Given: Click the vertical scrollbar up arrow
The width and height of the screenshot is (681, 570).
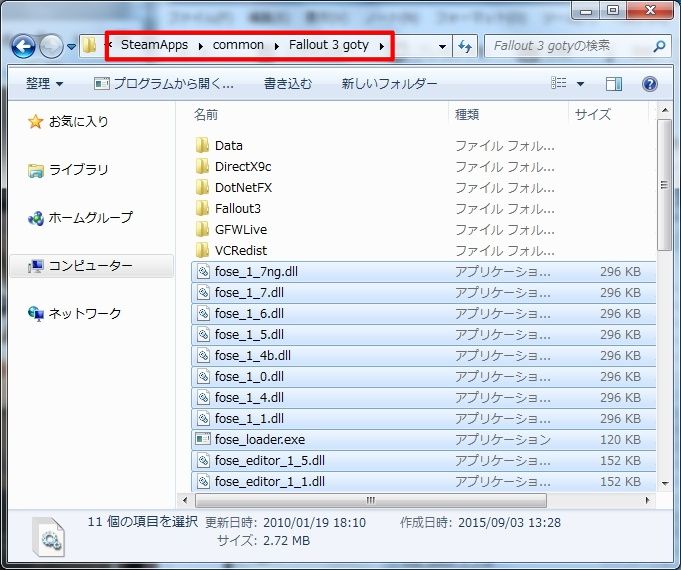Looking at the screenshot, I should (664, 110).
